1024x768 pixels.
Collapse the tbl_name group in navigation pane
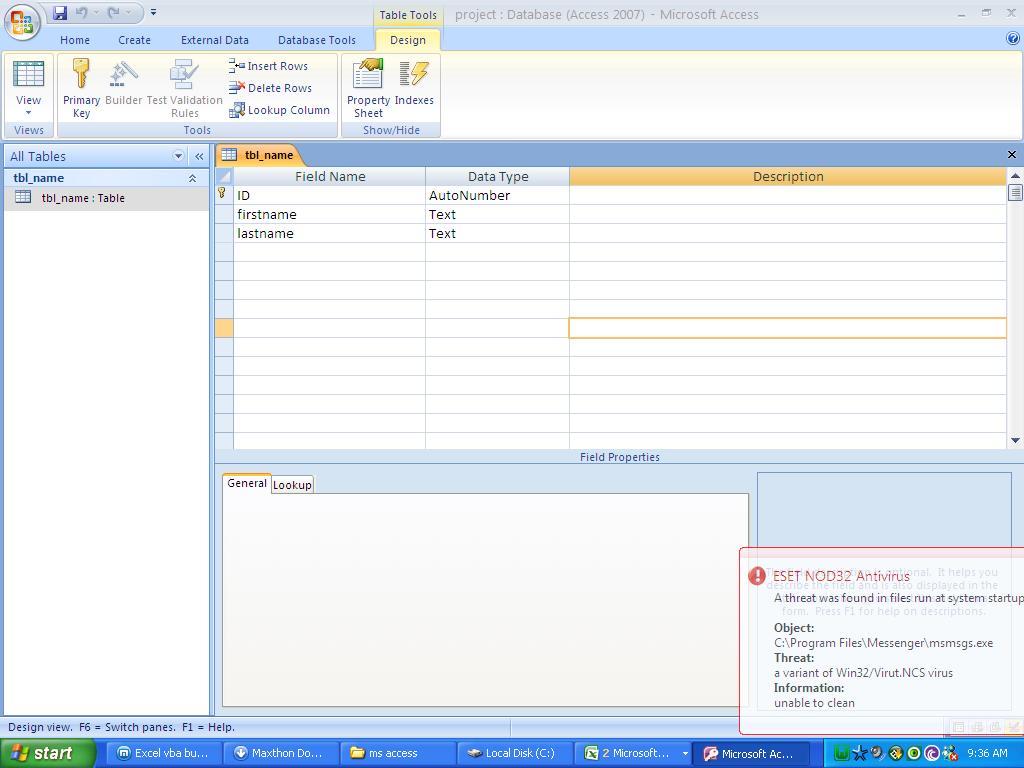pyautogui.click(x=192, y=178)
